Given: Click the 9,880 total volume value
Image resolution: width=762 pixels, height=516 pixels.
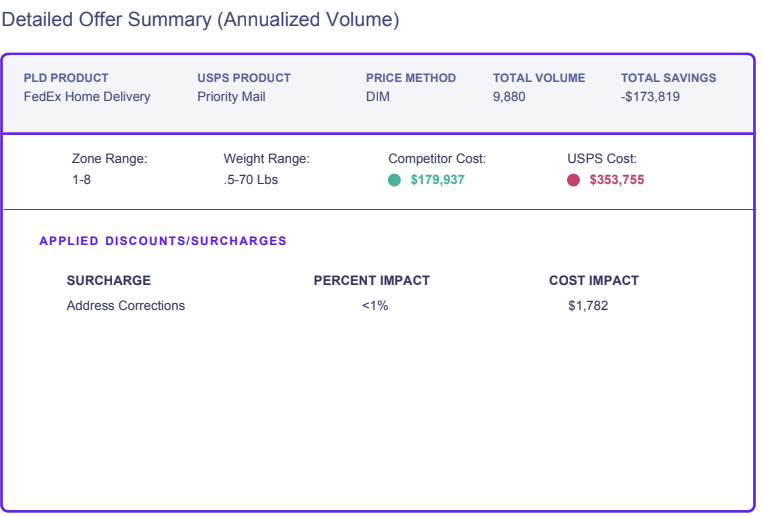Looking at the screenshot, I should tap(509, 97).
